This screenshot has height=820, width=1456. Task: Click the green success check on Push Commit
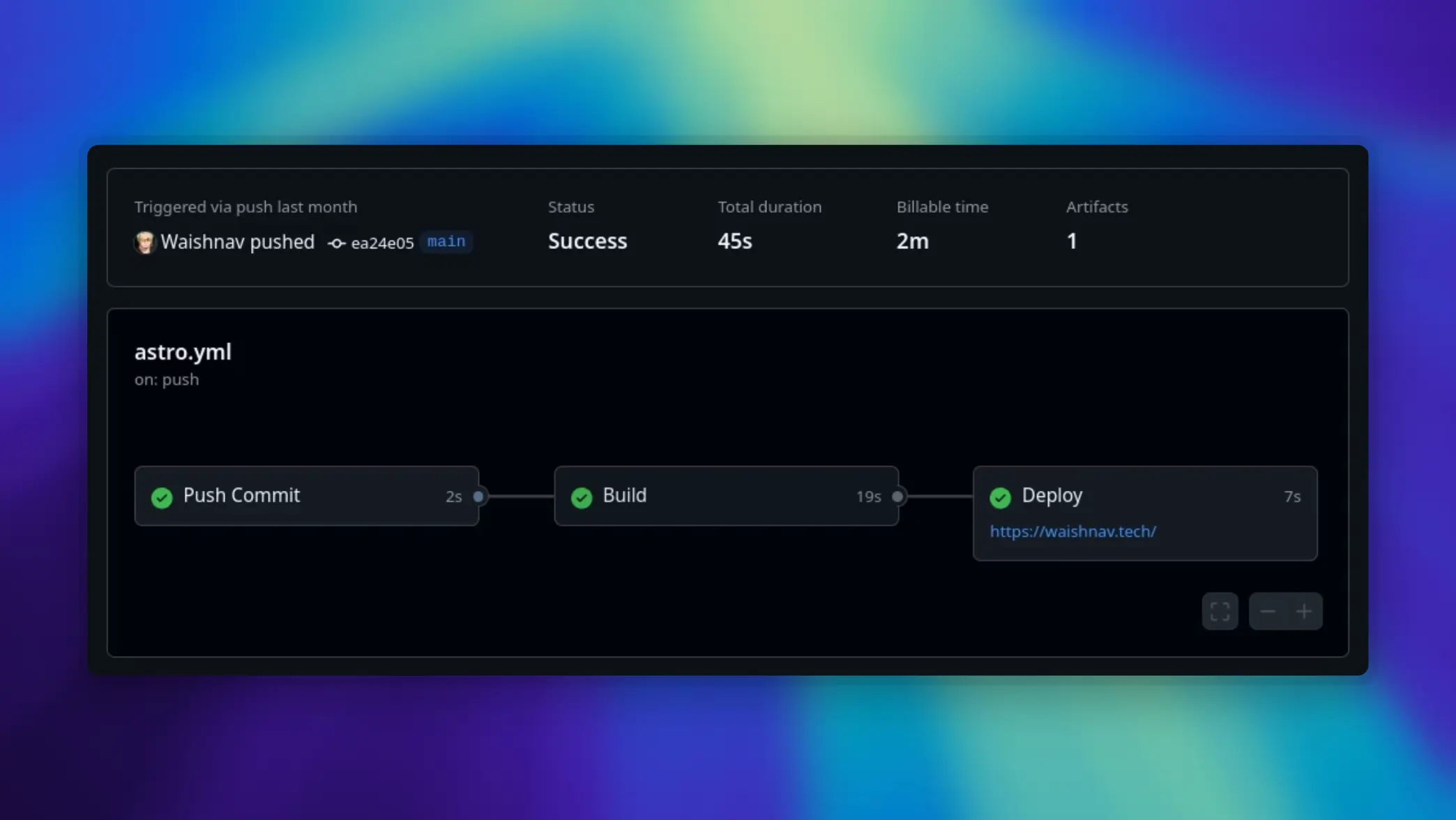(161, 497)
